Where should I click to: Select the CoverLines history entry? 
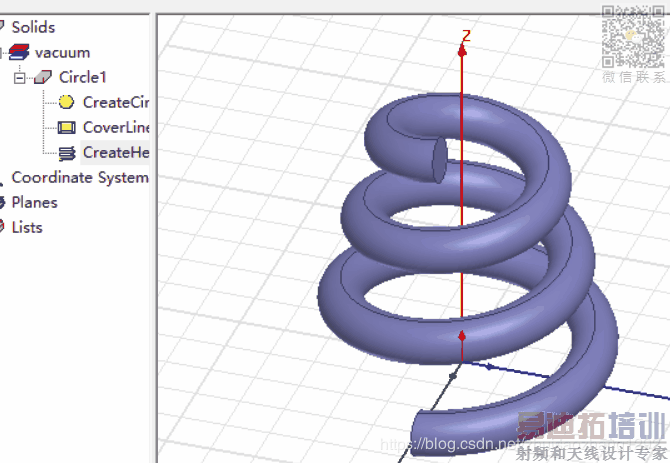coord(116,127)
